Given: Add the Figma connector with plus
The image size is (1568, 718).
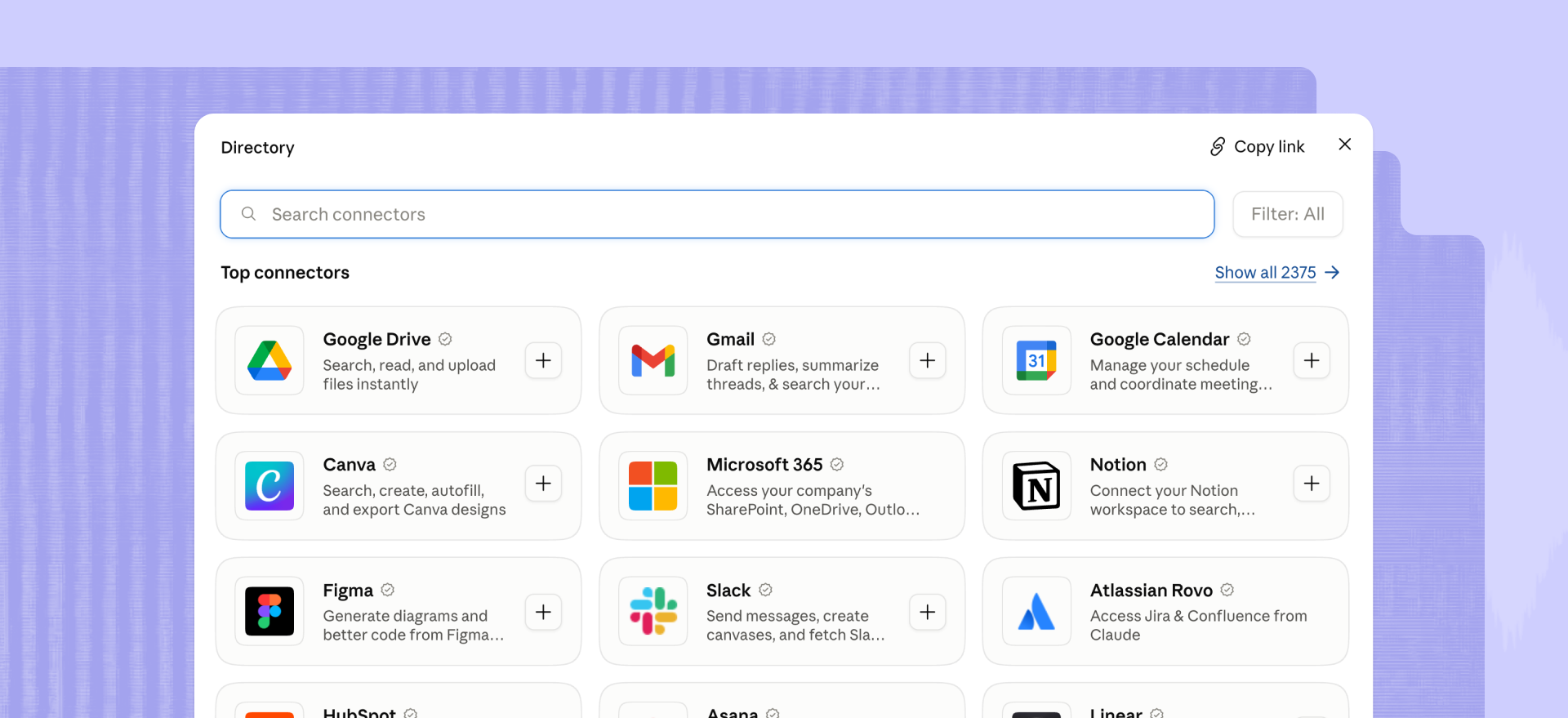Looking at the screenshot, I should point(543,612).
